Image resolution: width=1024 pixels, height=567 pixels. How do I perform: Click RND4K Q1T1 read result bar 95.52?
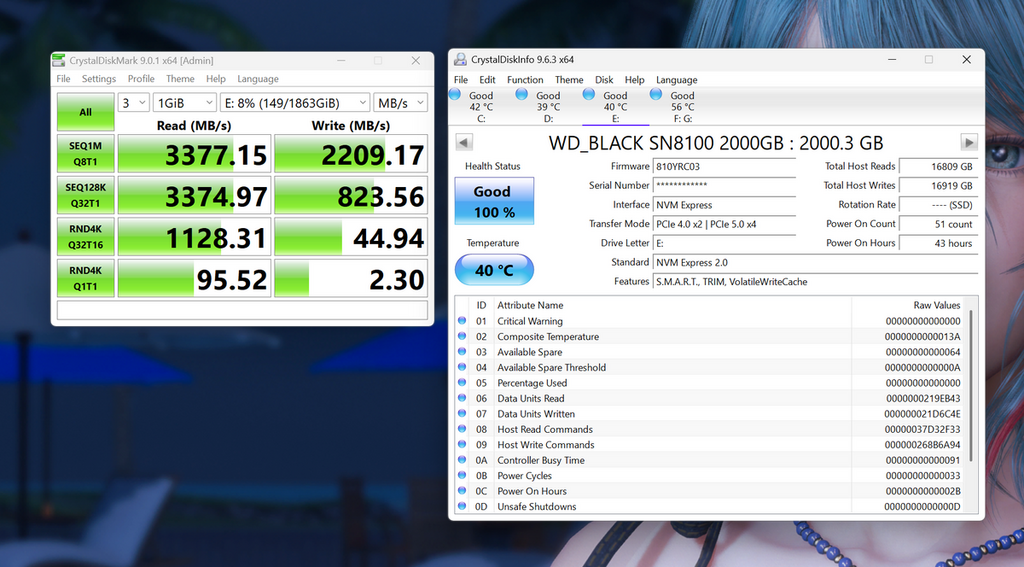click(194, 278)
